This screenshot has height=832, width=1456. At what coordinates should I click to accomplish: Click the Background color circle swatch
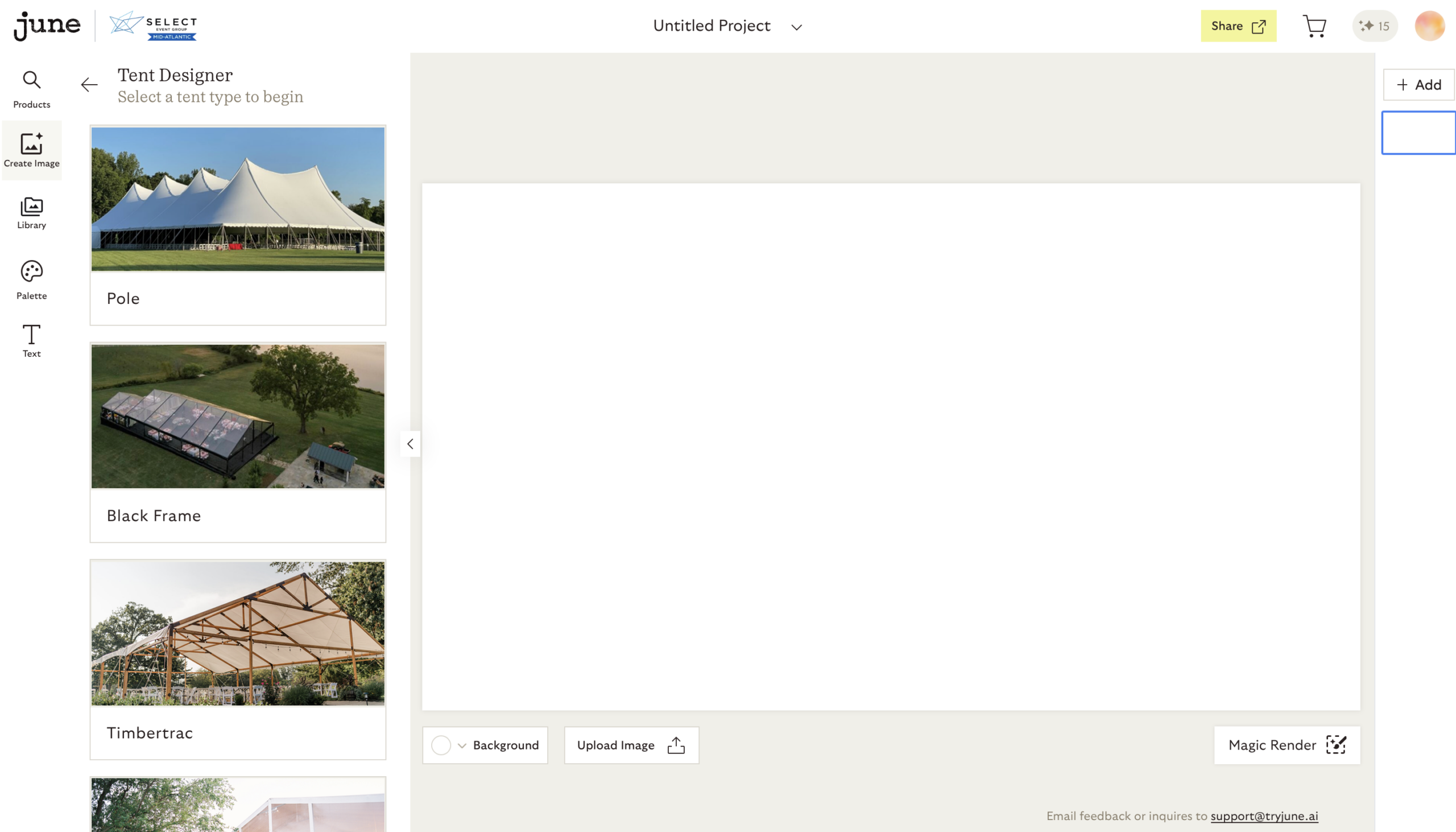tap(441, 745)
